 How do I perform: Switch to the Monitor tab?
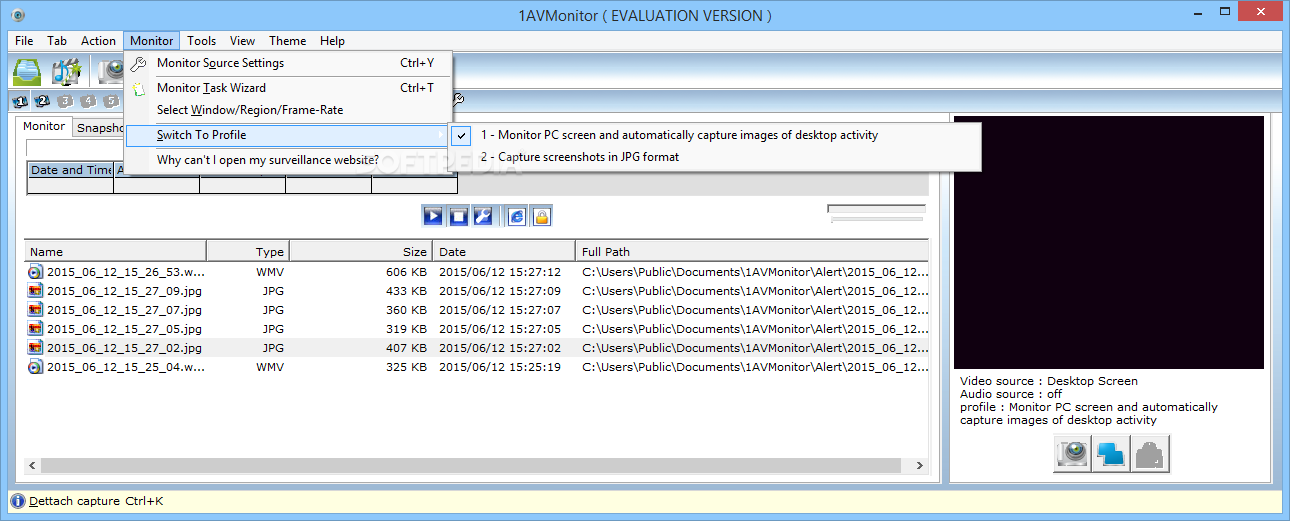(x=44, y=127)
